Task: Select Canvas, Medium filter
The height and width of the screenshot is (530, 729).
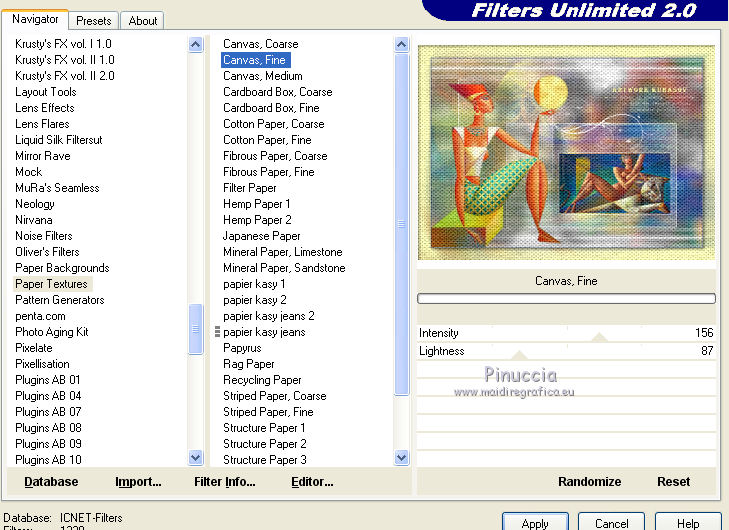Action: pos(262,76)
